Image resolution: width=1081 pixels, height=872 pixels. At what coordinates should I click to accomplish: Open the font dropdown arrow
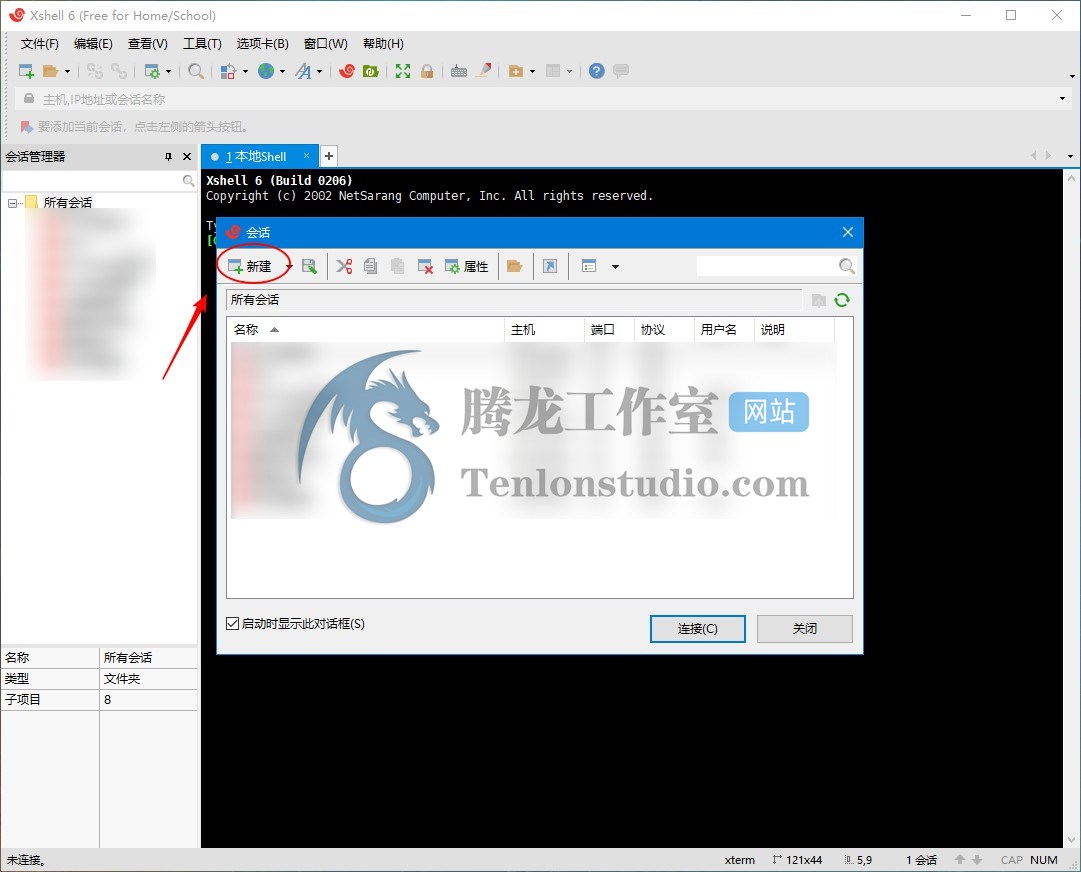pyautogui.click(x=319, y=71)
